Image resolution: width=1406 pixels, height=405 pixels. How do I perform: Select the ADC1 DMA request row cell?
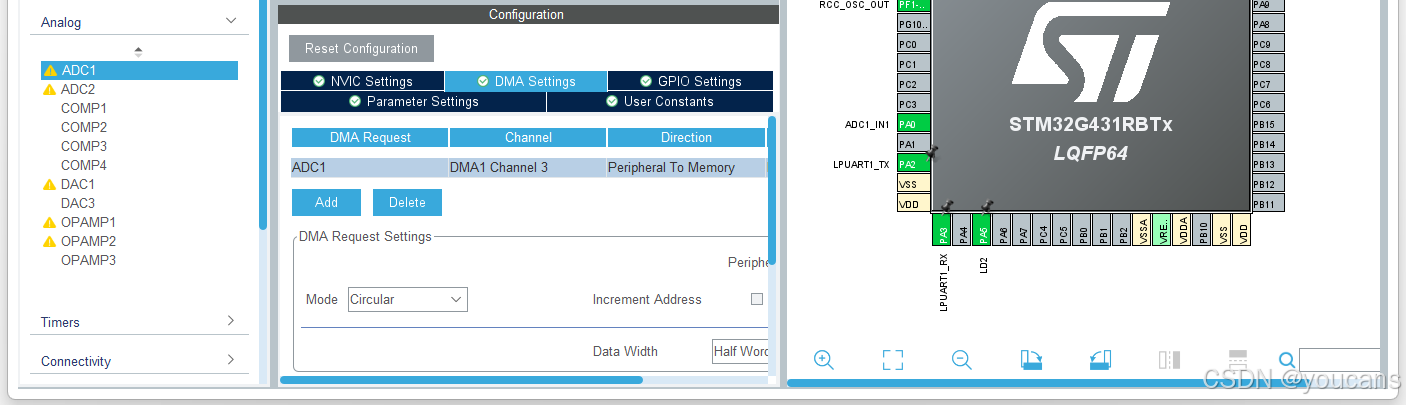tap(370, 167)
